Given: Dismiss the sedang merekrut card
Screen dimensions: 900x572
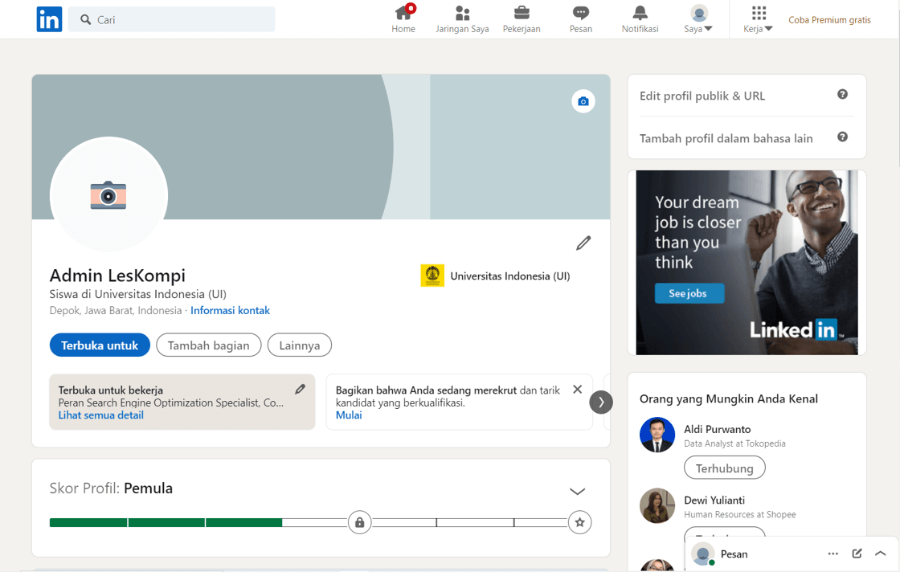Looking at the screenshot, I should pos(577,390).
